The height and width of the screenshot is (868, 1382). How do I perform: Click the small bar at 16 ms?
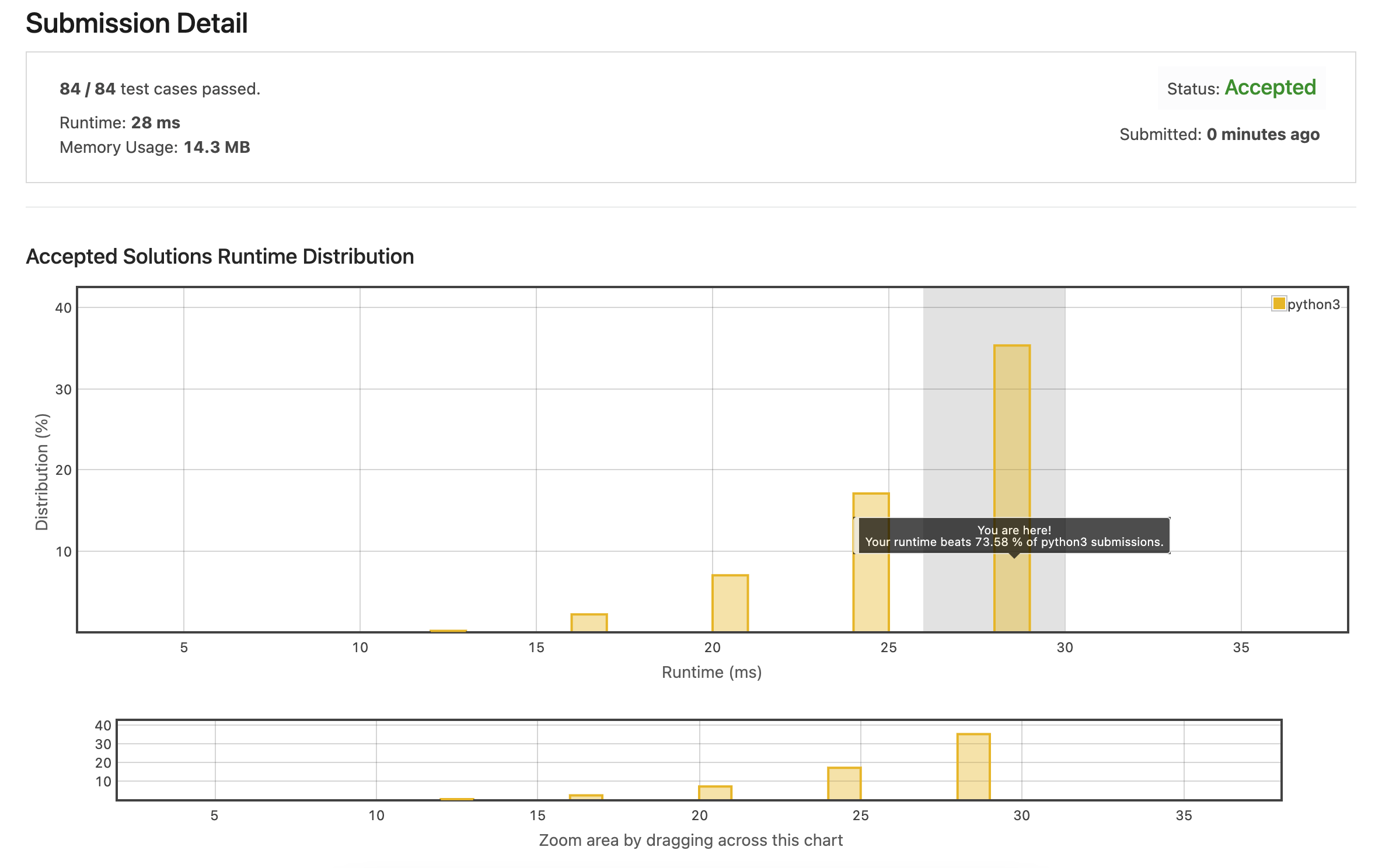589,622
